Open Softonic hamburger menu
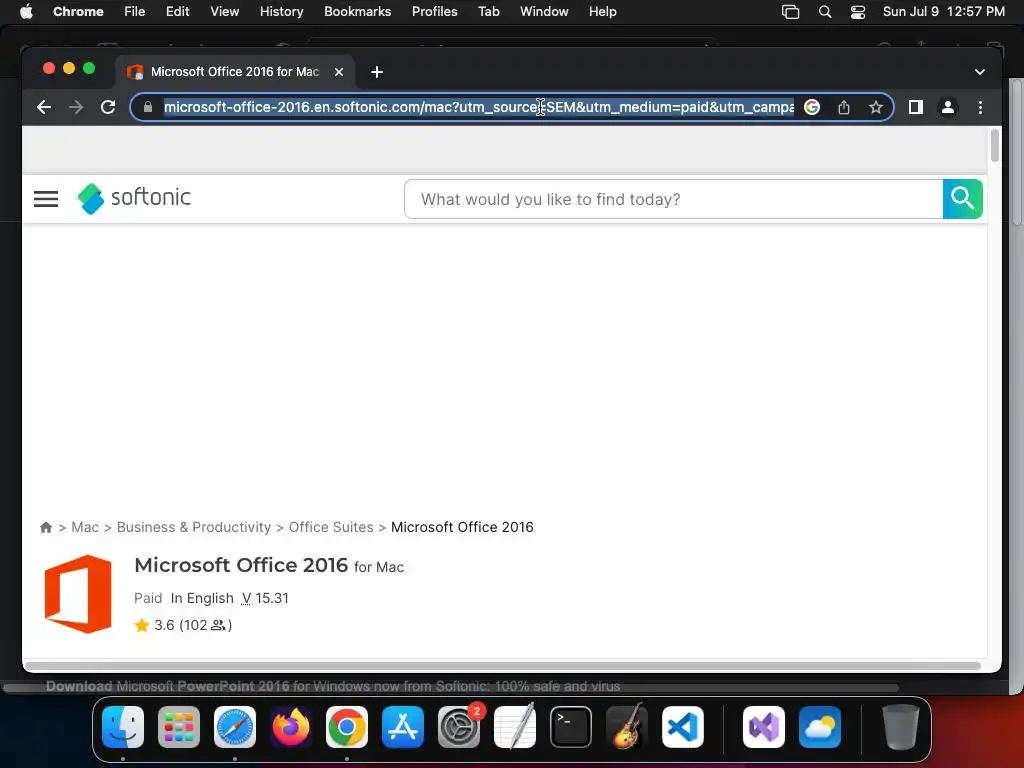The width and height of the screenshot is (1024, 768). (x=46, y=199)
